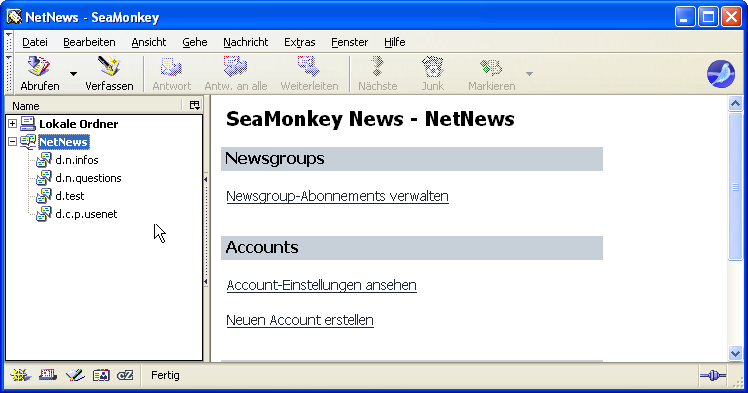Select the d.n.infos newsgroup
The image size is (748, 393).
coord(77,160)
